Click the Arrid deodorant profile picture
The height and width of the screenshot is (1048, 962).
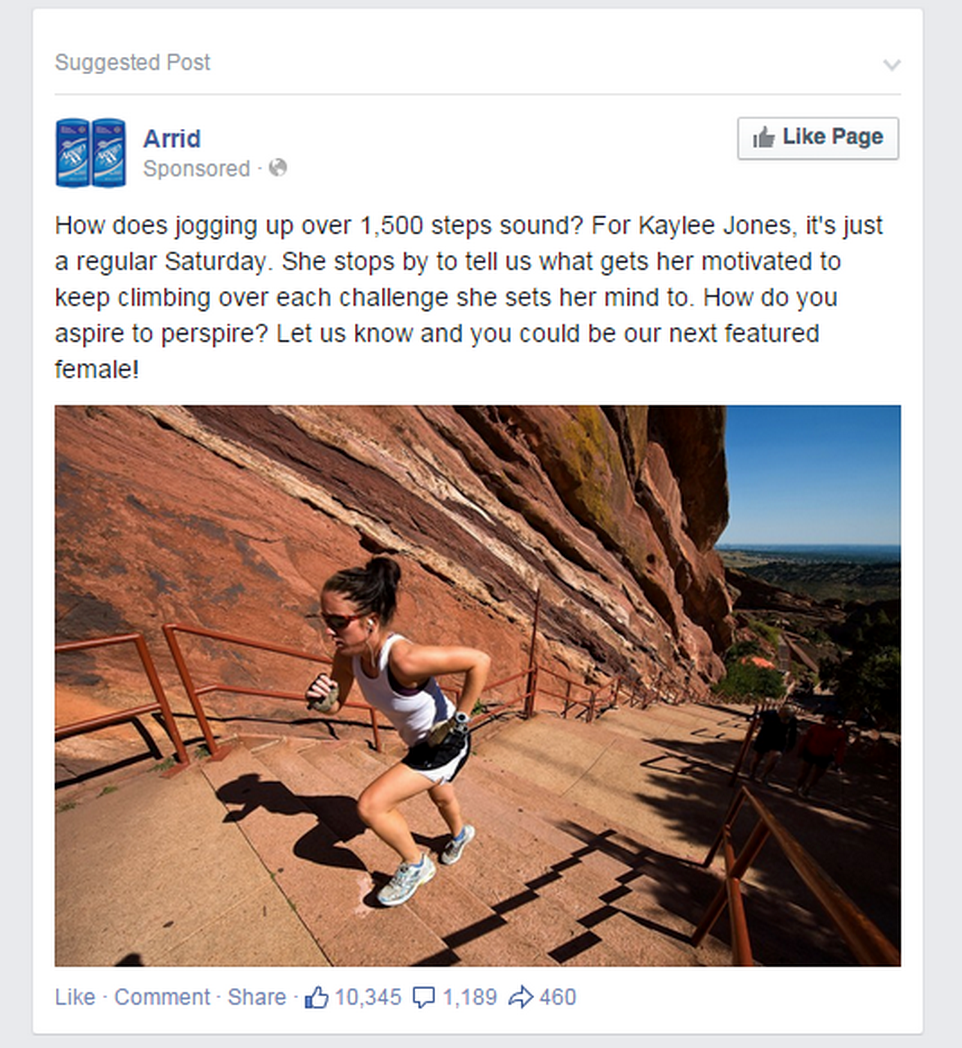[x=90, y=152]
